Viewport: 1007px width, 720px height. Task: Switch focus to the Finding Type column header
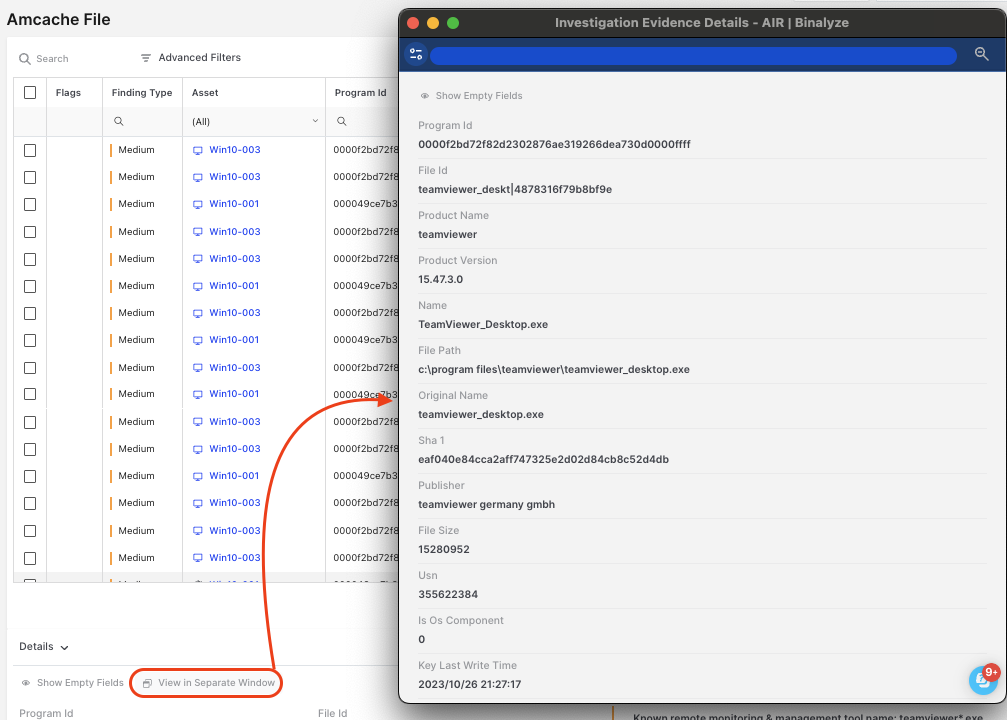click(143, 91)
